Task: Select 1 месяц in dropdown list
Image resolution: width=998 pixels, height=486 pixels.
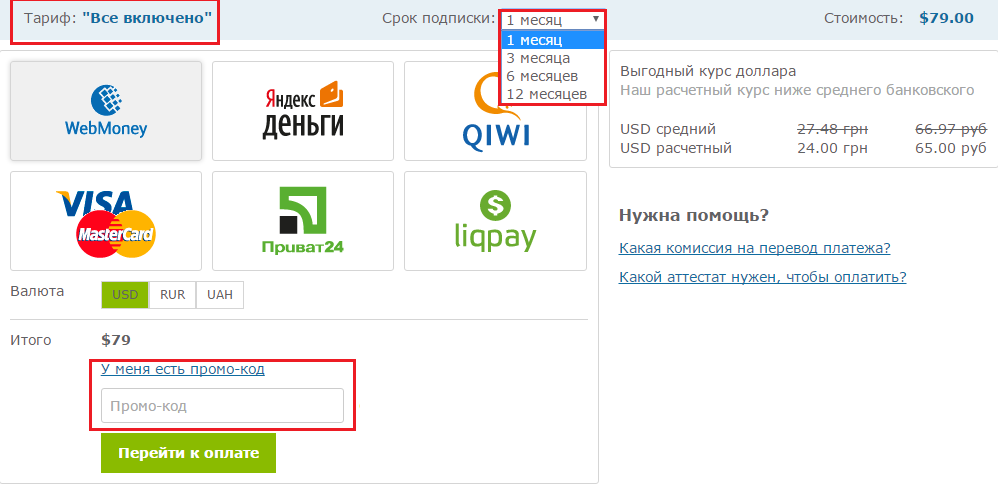Action: [552, 40]
